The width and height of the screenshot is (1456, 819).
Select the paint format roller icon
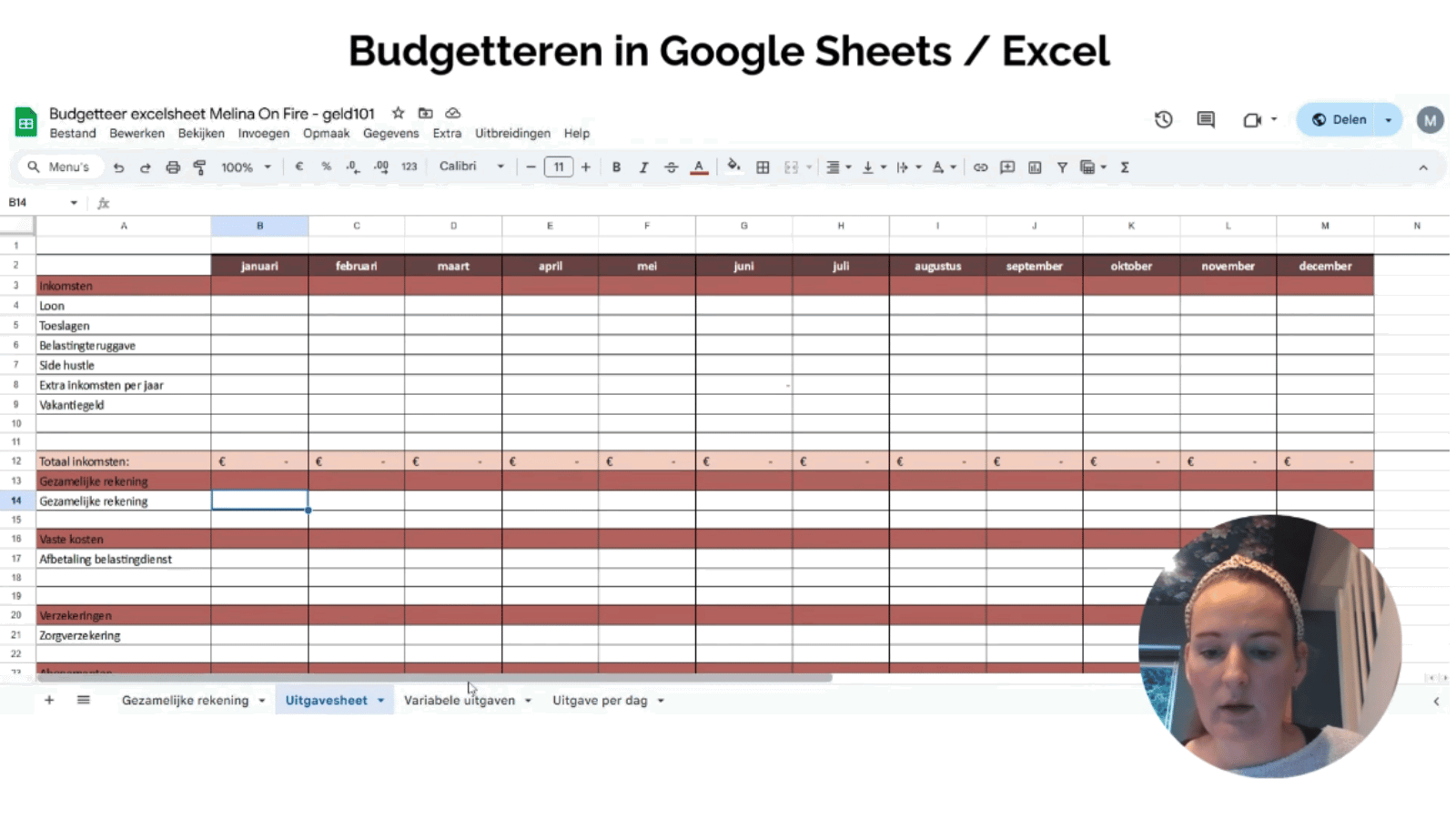pos(200,167)
